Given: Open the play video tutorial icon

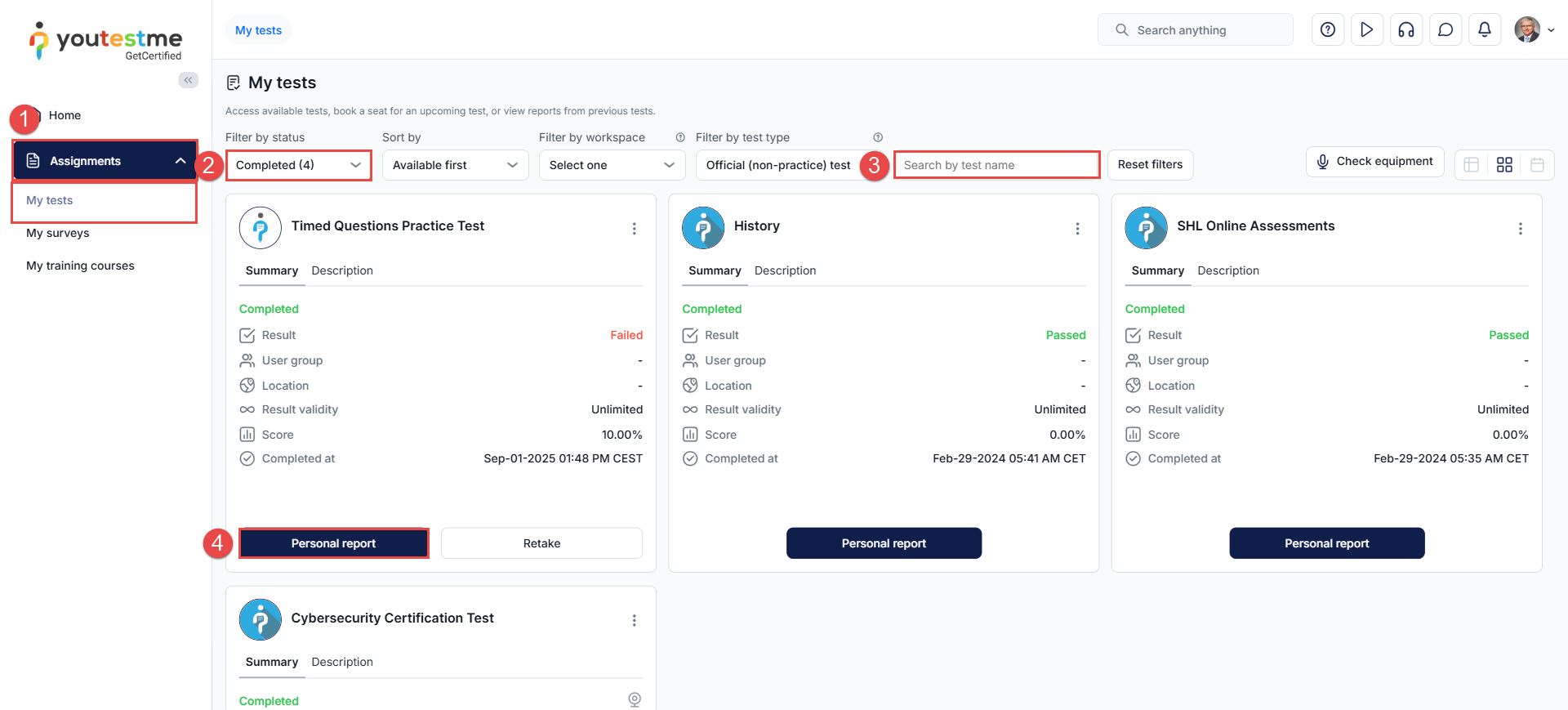Looking at the screenshot, I should click(x=1367, y=30).
